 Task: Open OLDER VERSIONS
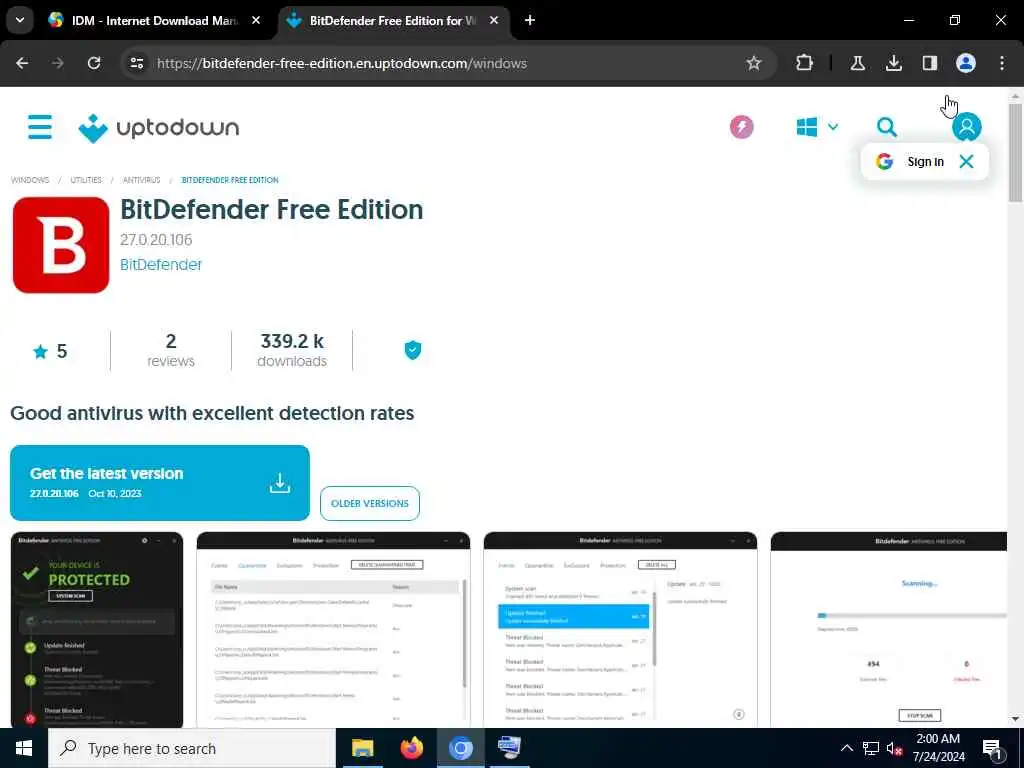[370, 504]
